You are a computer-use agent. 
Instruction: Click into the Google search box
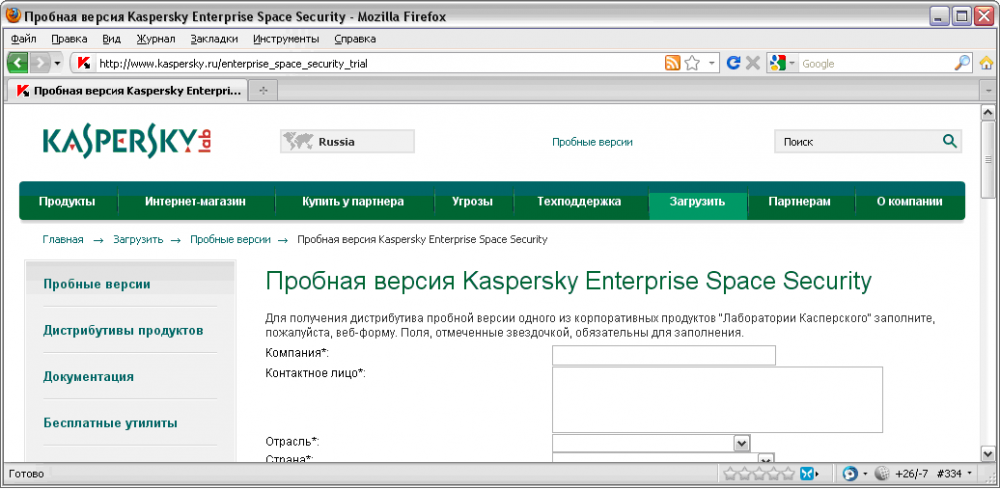[875, 63]
